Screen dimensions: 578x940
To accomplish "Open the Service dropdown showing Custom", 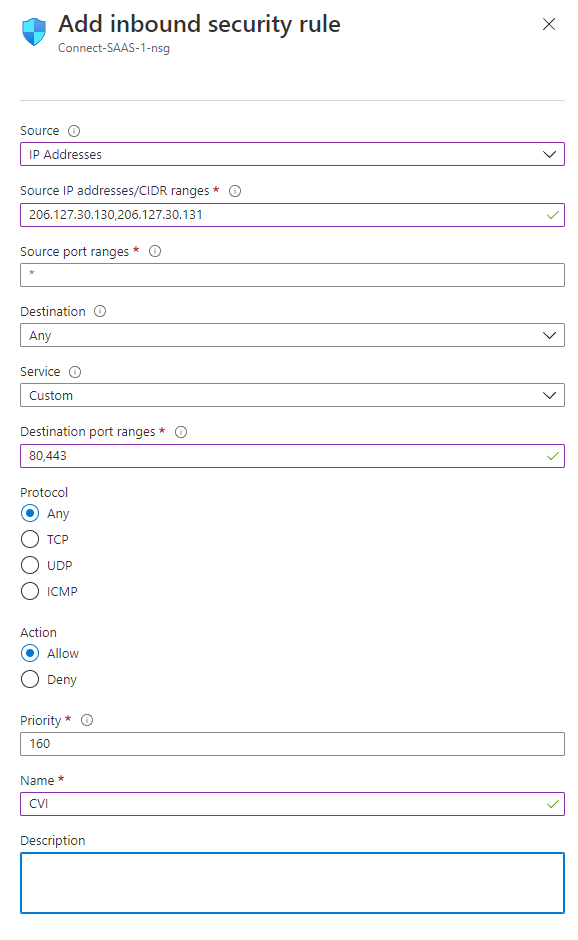I will [293, 395].
